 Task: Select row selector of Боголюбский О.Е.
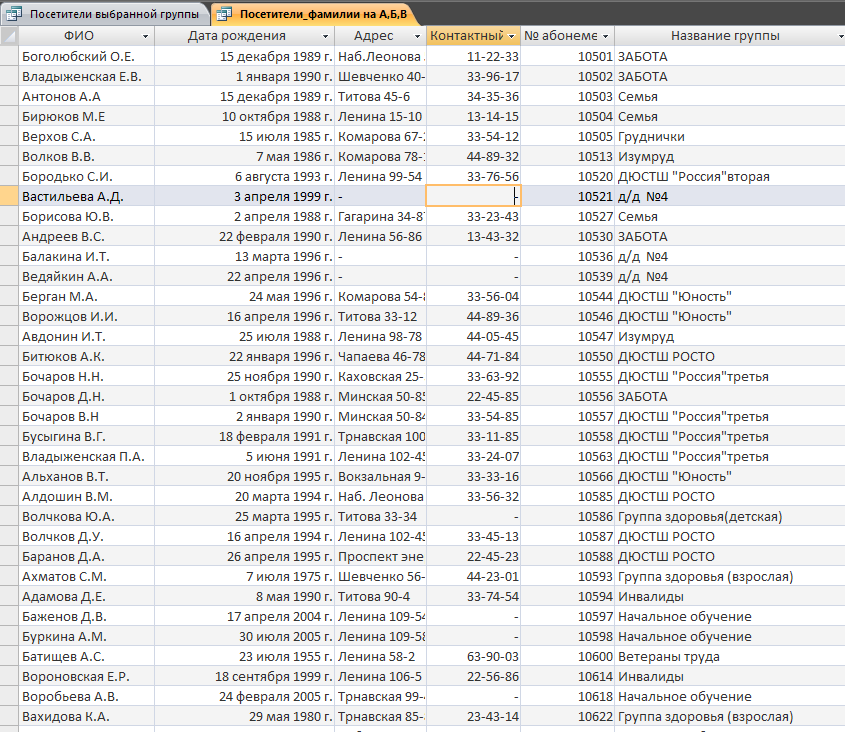pos(9,56)
